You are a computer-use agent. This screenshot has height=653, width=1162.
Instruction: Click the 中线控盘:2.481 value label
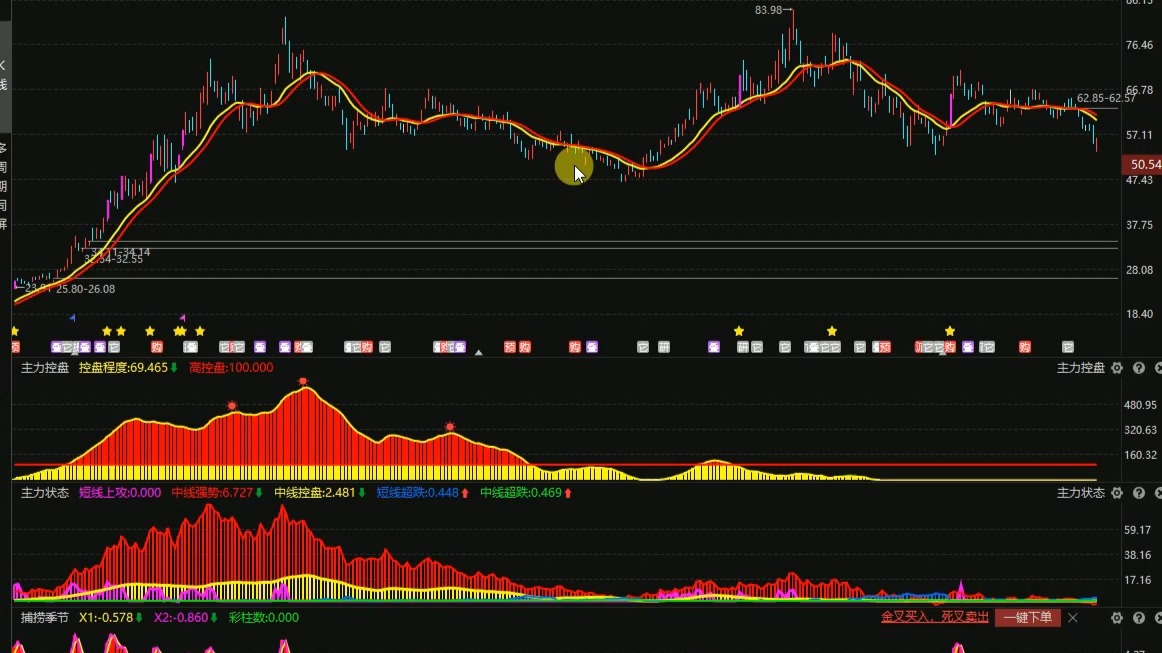[315, 493]
